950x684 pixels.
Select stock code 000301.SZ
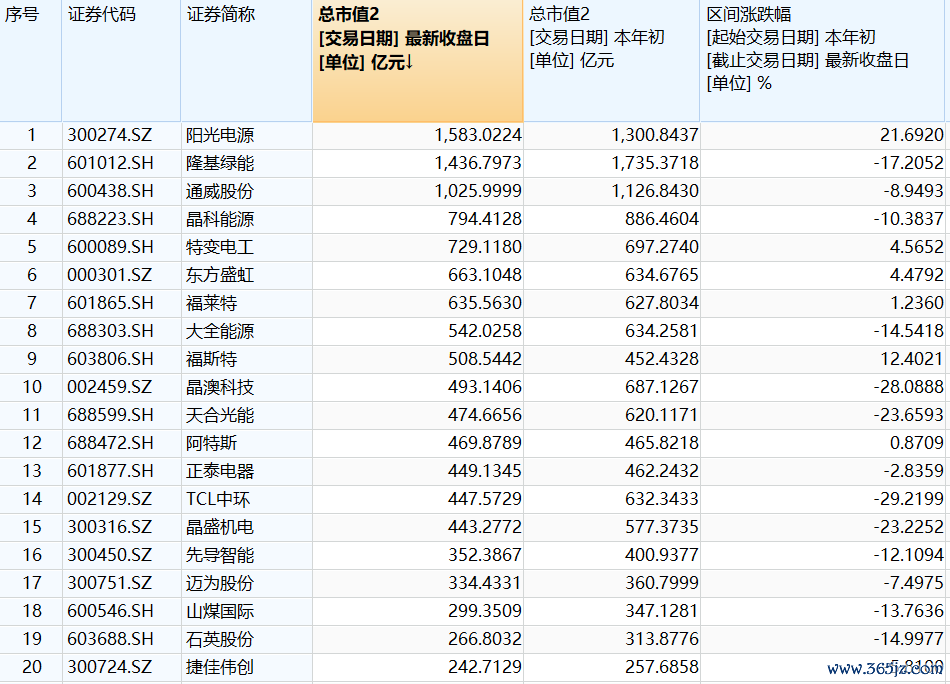(x=110, y=275)
